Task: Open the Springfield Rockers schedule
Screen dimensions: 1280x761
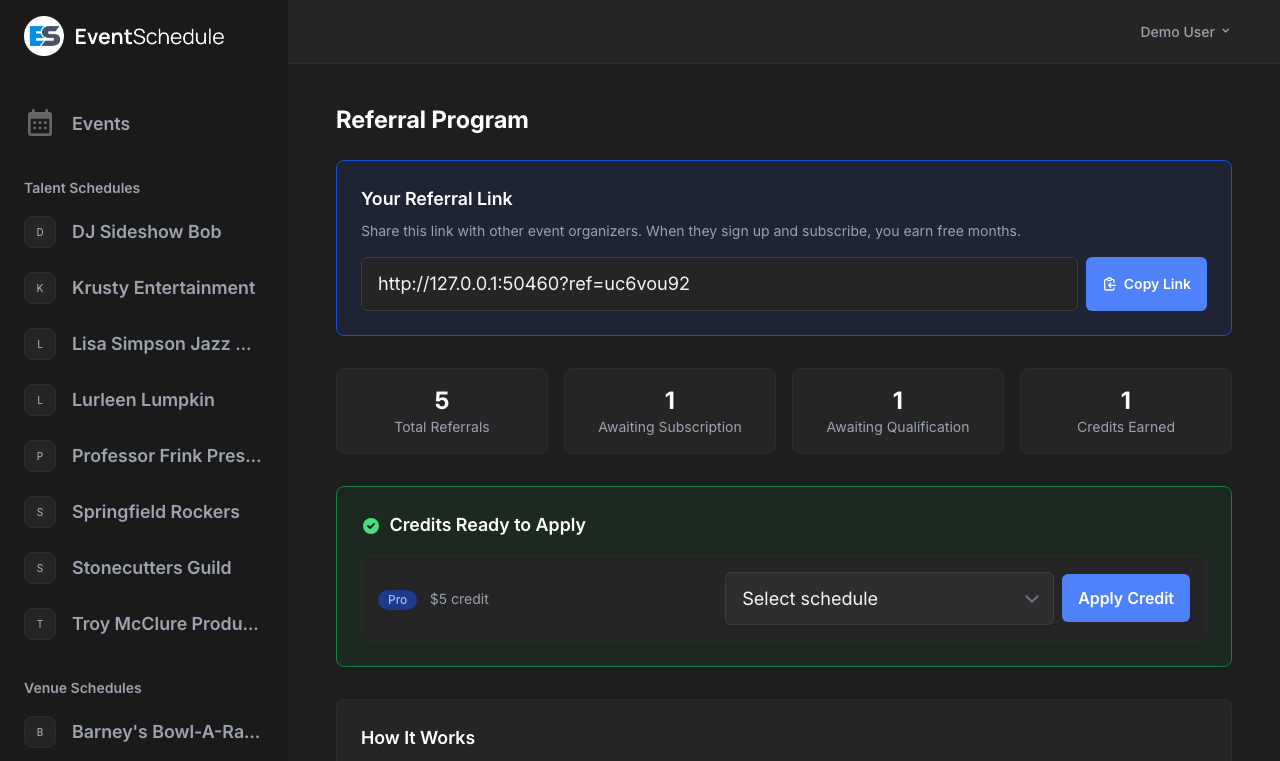Action: click(155, 512)
